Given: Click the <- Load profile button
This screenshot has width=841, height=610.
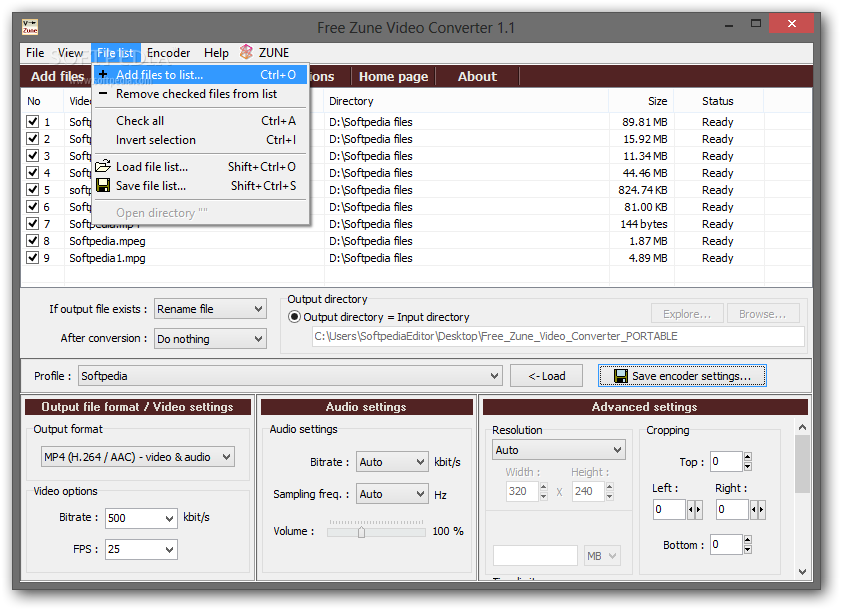Looking at the screenshot, I should (x=546, y=376).
